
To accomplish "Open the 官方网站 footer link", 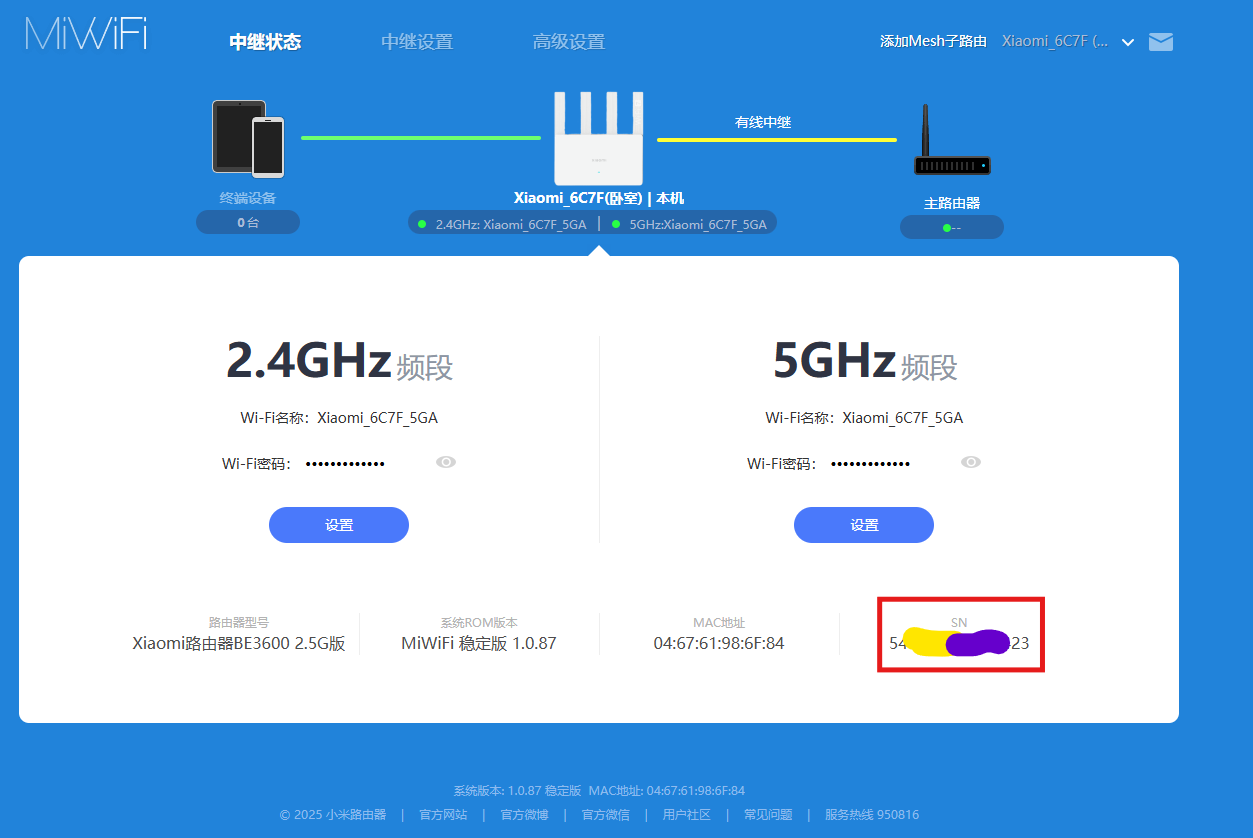I will tap(443, 814).
